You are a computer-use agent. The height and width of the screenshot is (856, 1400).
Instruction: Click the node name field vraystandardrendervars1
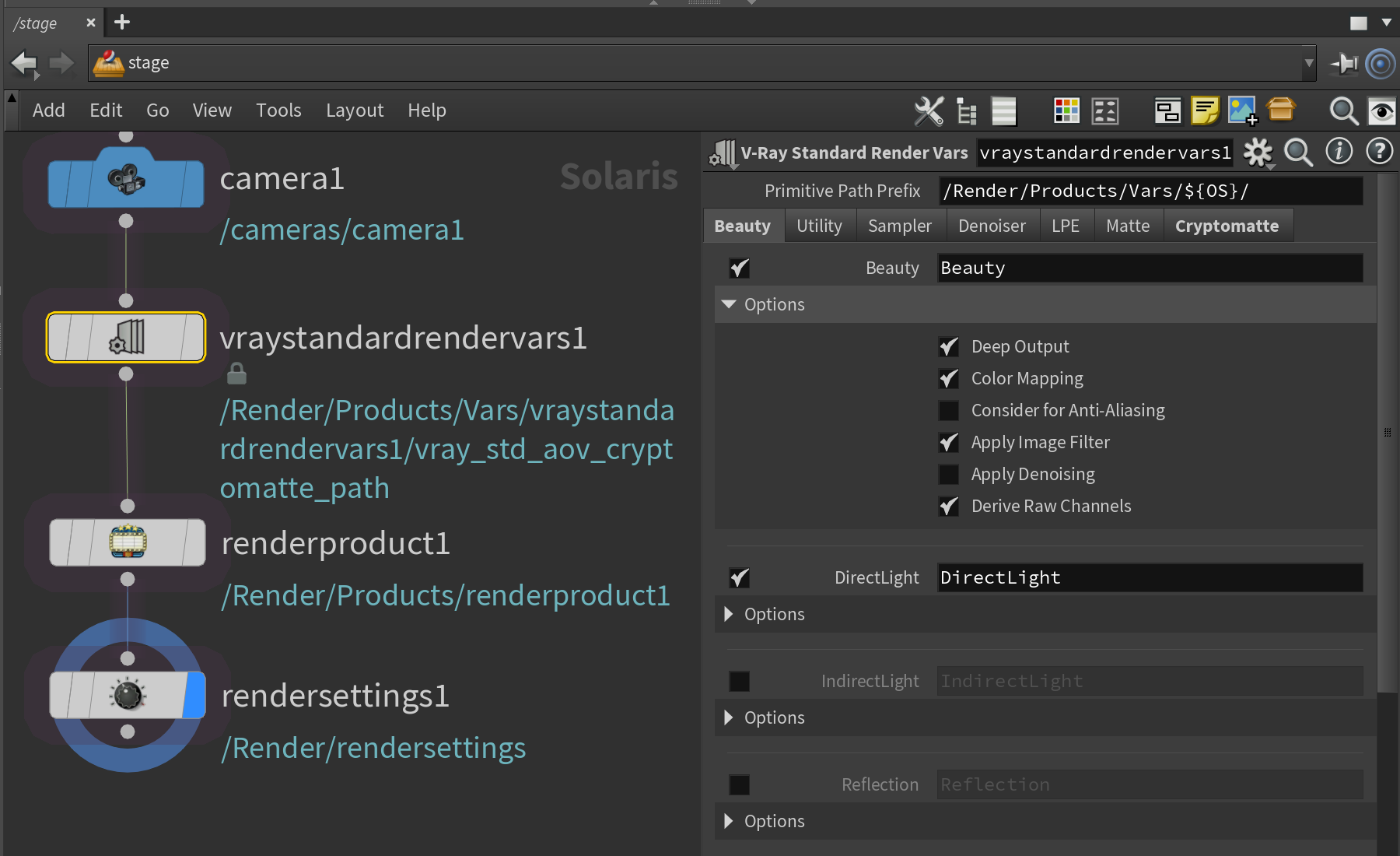[x=1105, y=153]
